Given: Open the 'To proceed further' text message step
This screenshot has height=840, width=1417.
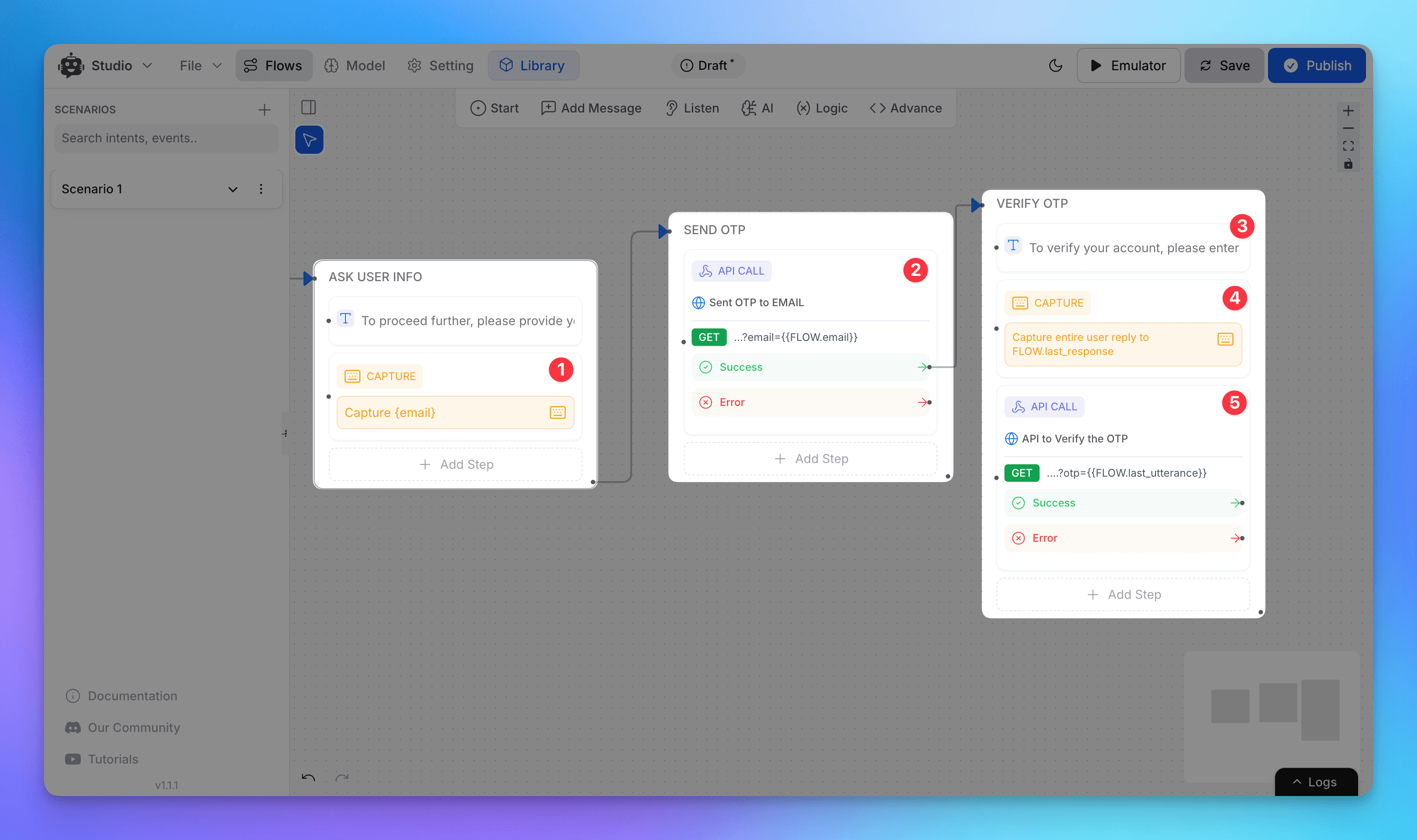Looking at the screenshot, I should point(456,321).
